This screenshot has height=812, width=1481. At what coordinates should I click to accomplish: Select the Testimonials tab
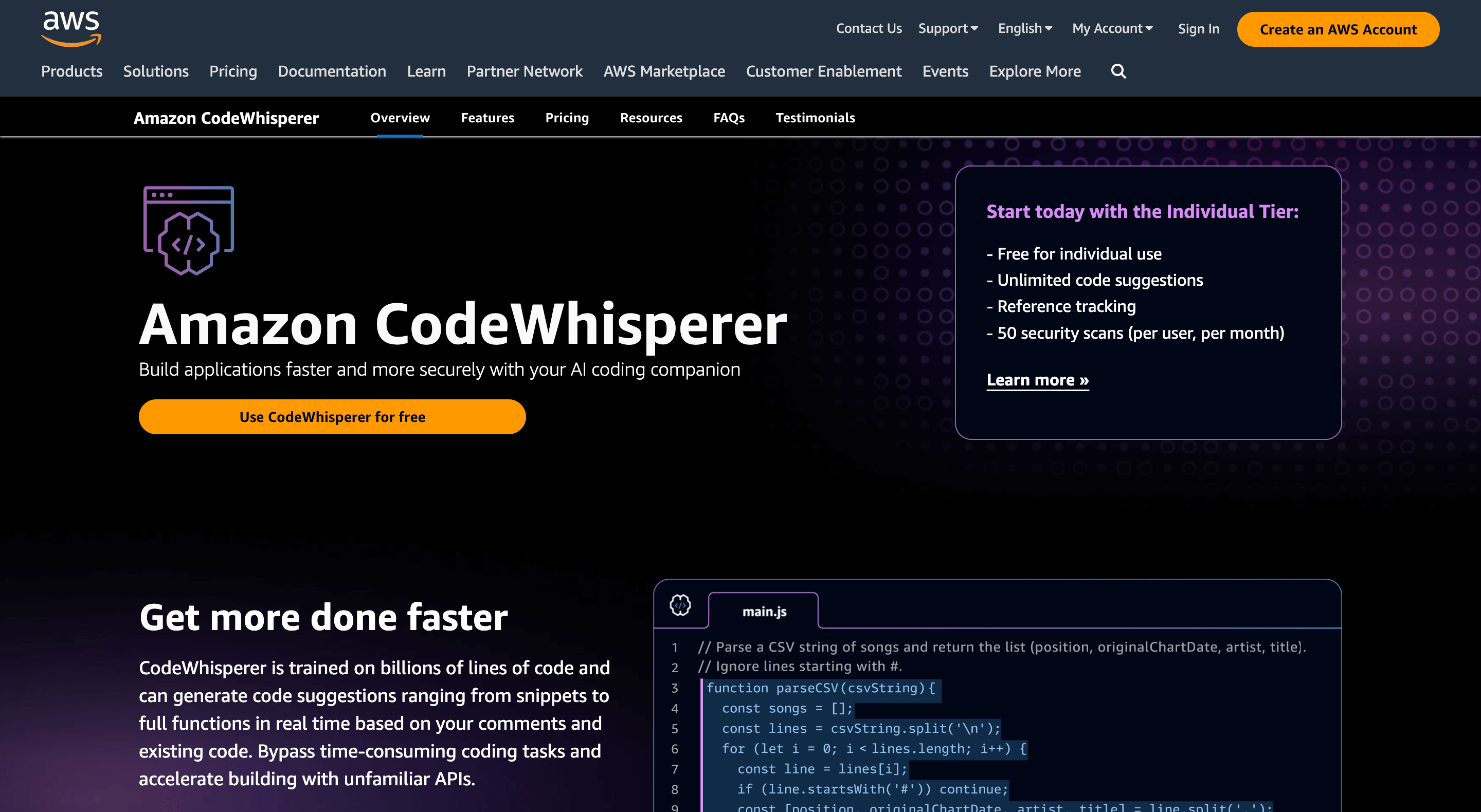tap(815, 118)
